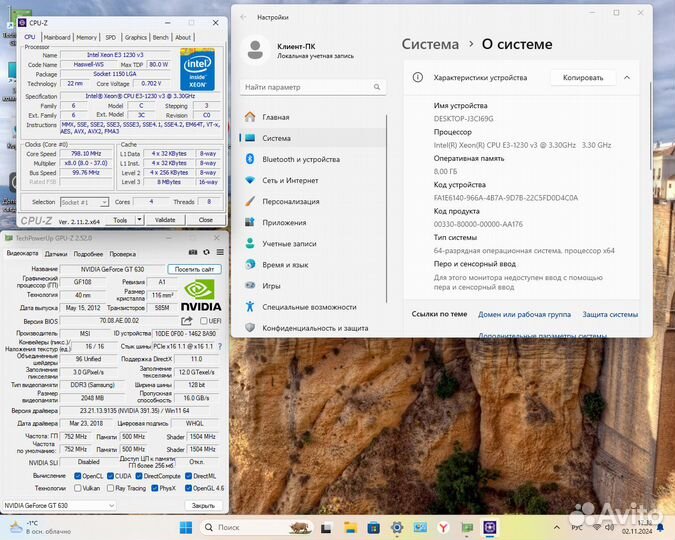Toggle the DirectCompute checkbox
The image size is (675, 540).
coord(139,476)
